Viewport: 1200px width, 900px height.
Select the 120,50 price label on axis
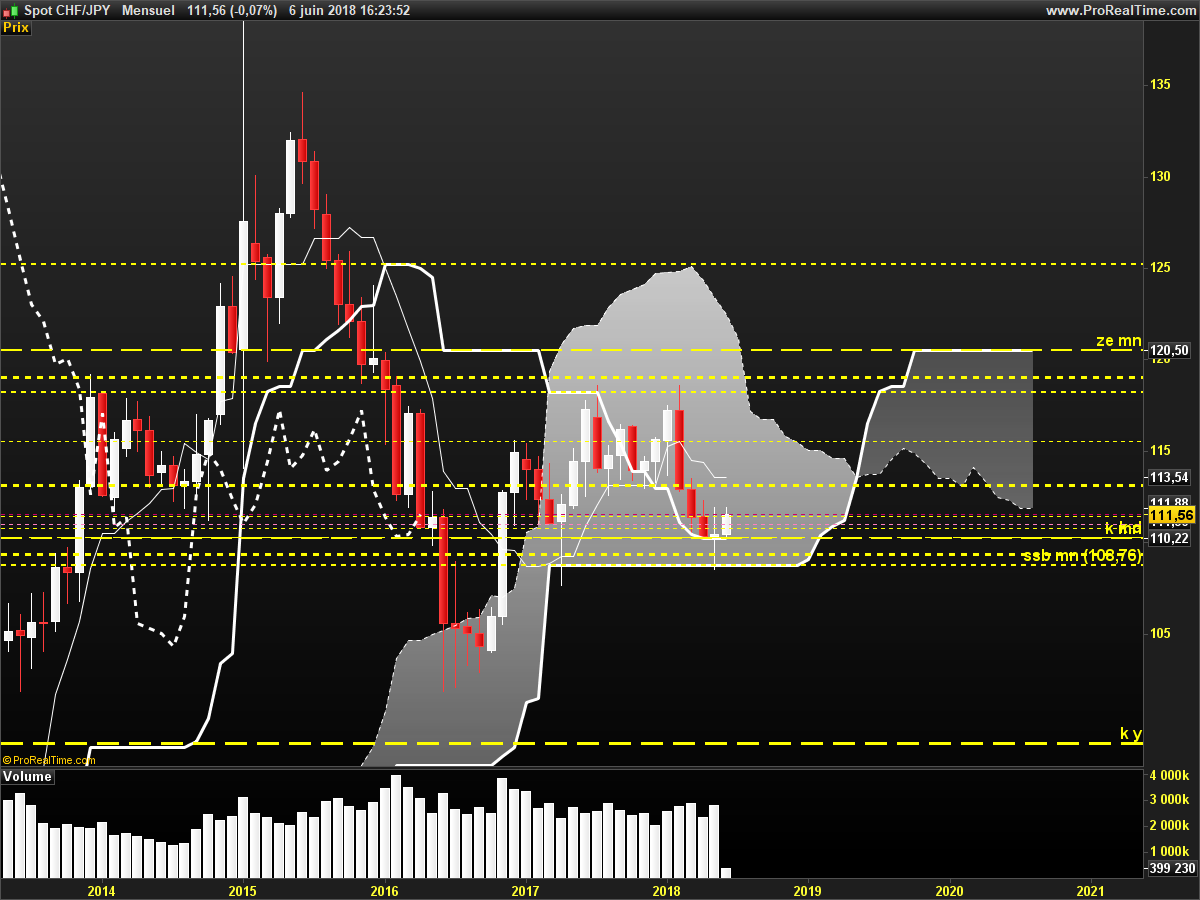1169,350
